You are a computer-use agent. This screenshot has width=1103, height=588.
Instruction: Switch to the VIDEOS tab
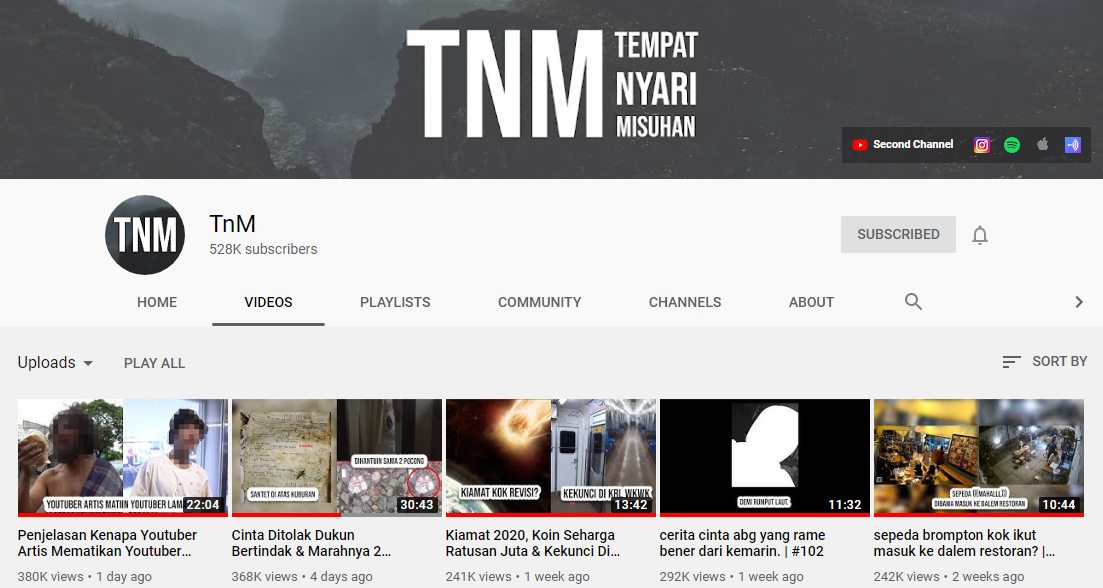[268, 301]
